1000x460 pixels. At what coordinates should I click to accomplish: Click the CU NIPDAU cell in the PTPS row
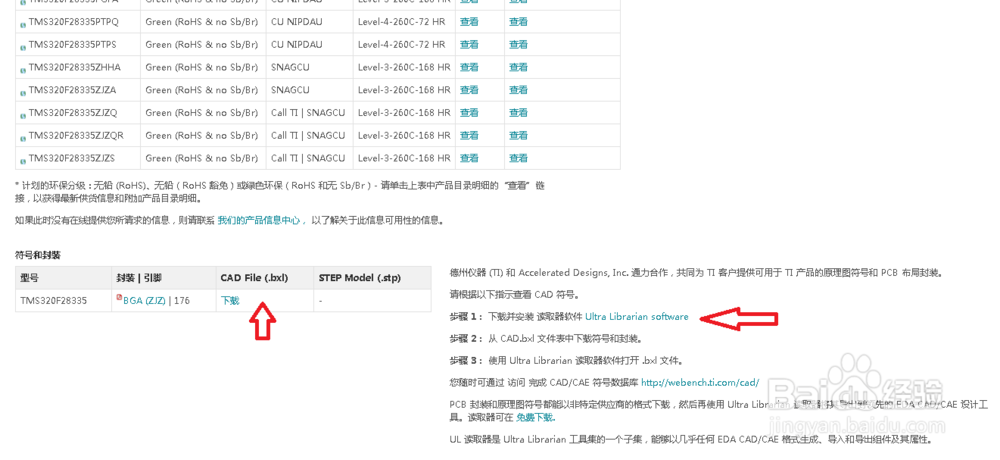297,45
